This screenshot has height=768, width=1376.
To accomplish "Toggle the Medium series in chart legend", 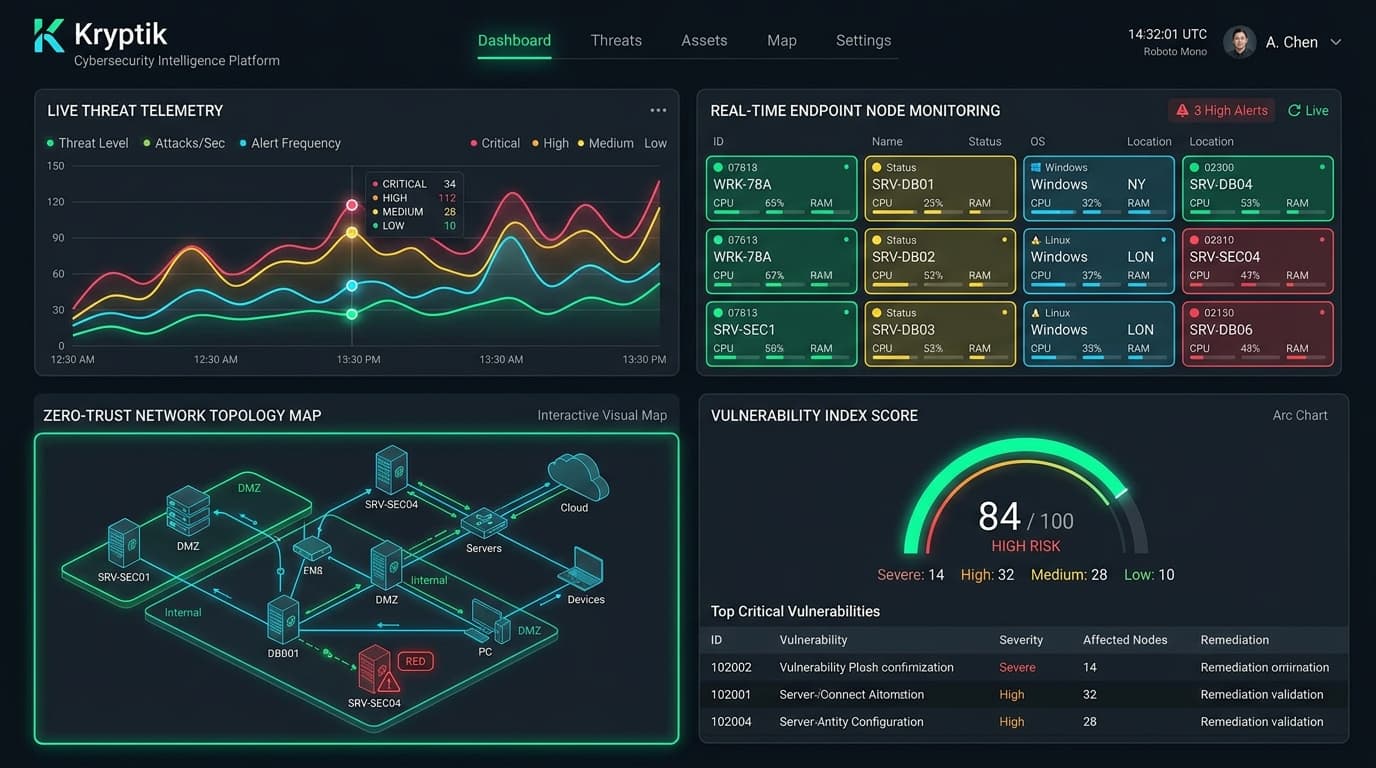I will click(x=606, y=143).
